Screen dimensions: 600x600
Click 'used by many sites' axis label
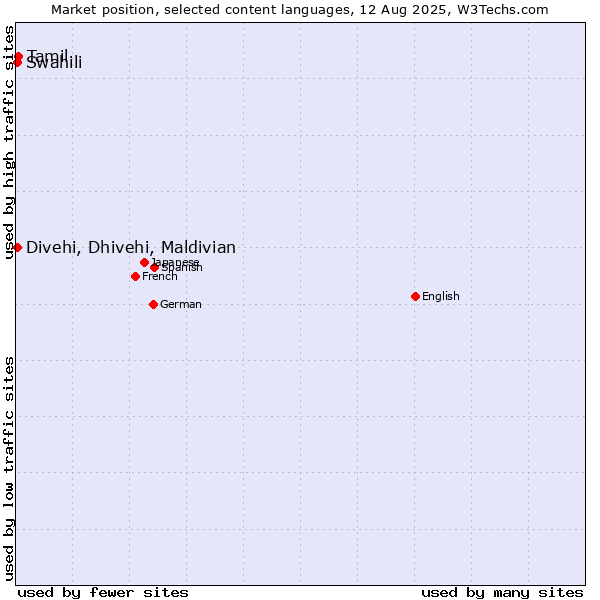(x=502, y=593)
